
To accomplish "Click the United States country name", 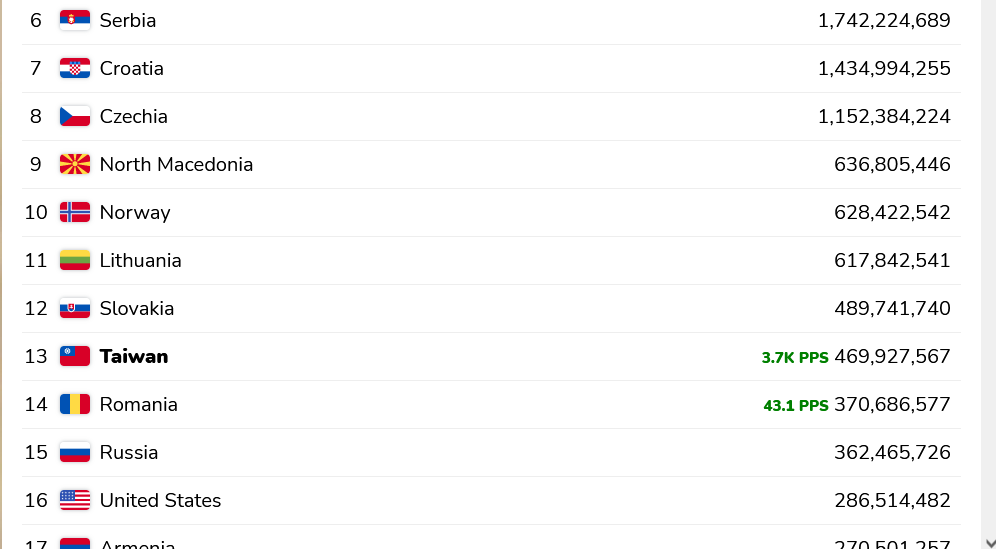I will tap(160, 500).
